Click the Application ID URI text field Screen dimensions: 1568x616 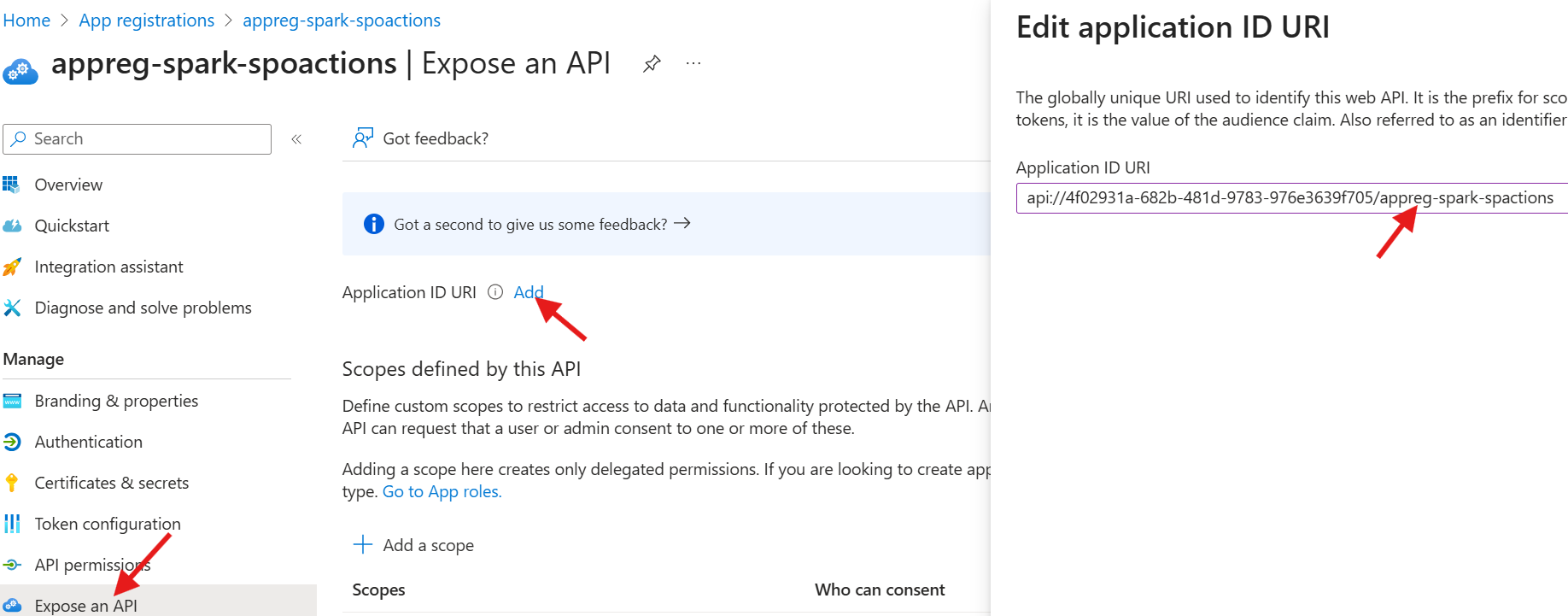coord(1290,198)
